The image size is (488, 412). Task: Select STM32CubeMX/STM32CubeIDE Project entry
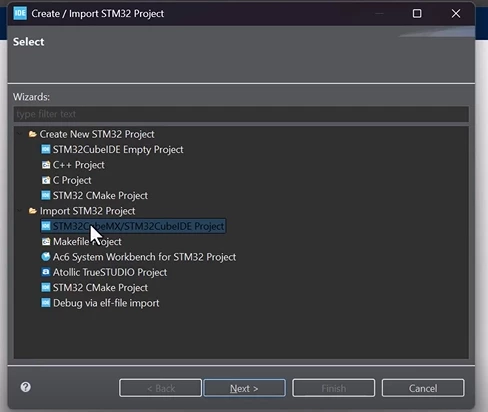click(x=138, y=226)
